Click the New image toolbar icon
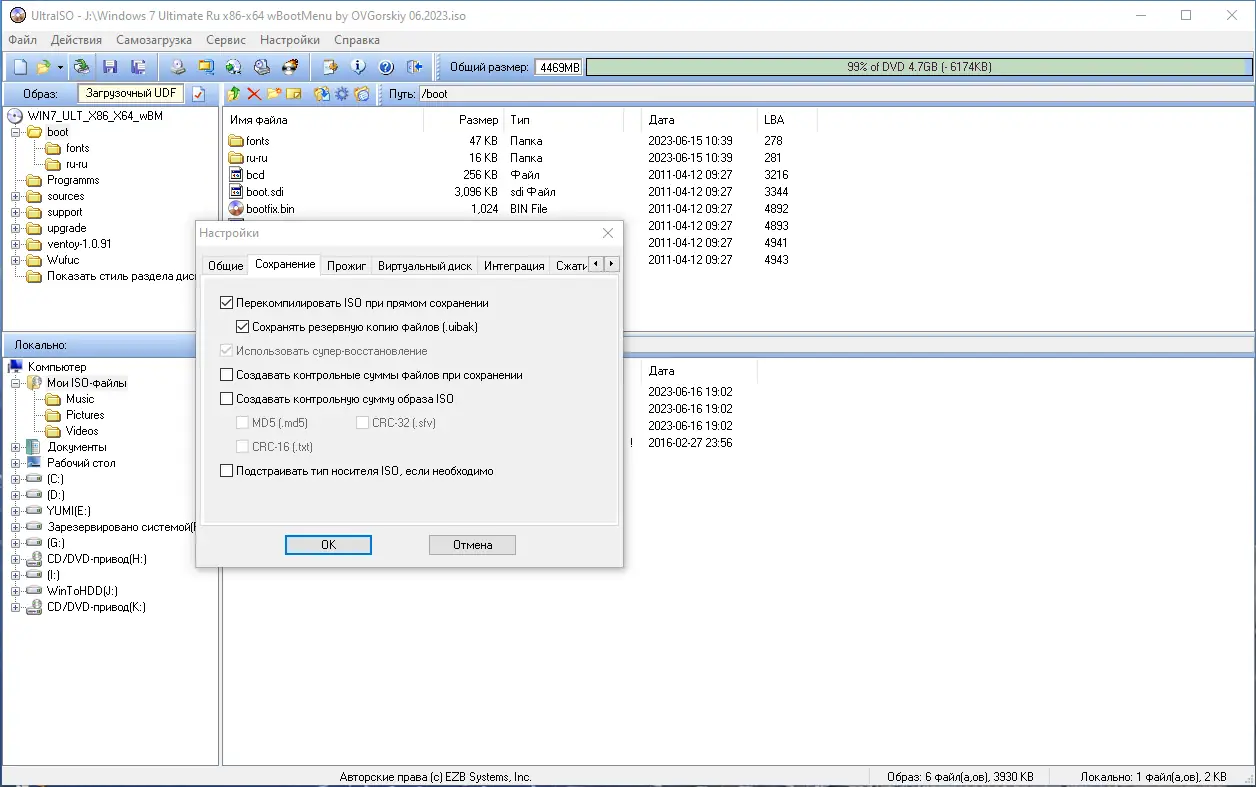1256x787 pixels. coord(20,67)
